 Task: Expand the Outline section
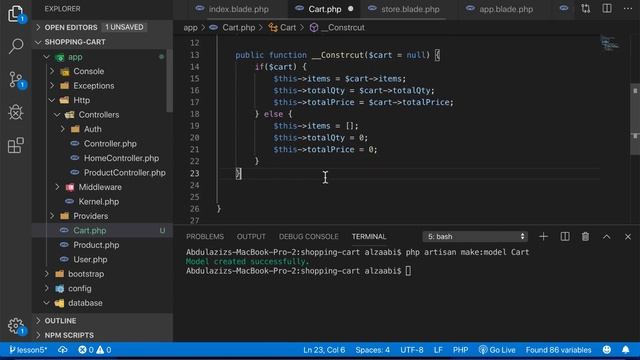tap(102, 321)
